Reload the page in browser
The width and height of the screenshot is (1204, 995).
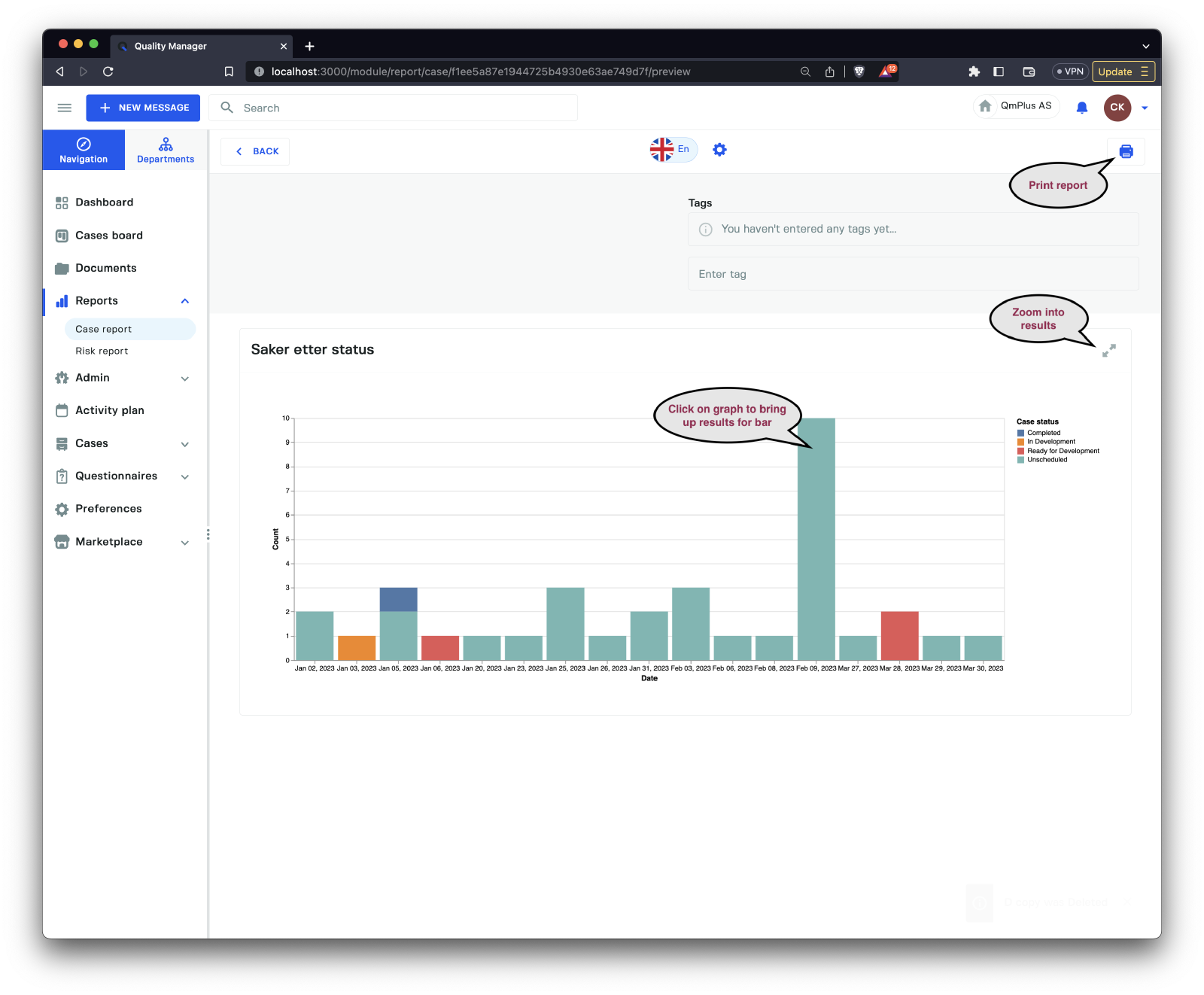108,72
